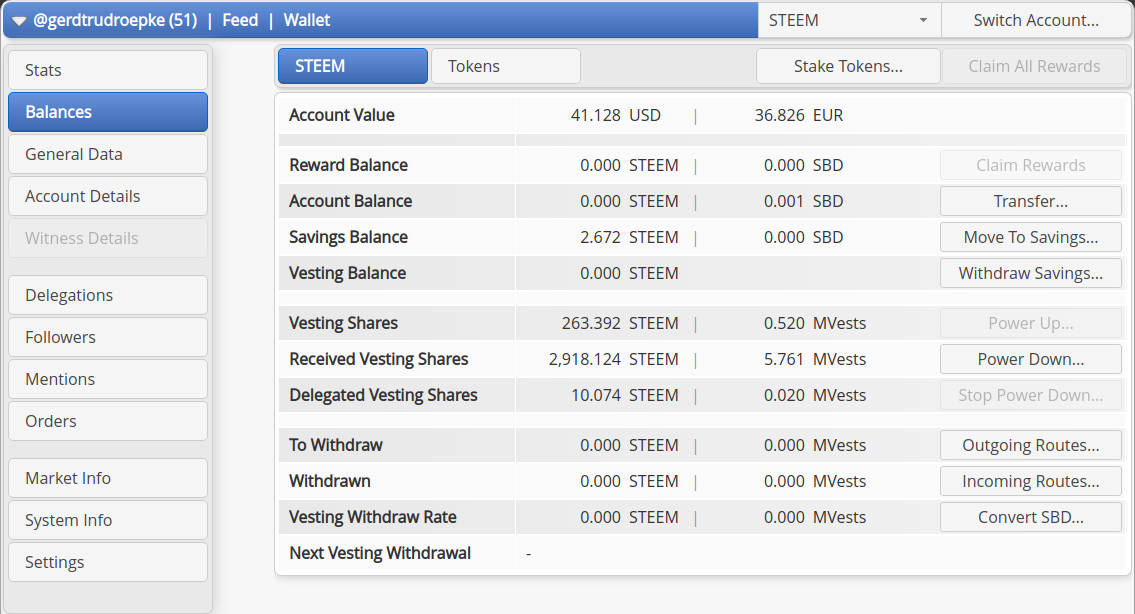The height and width of the screenshot is (614, 1135).
Task: Click the Reward Balance label
Action: [x=348, y=165]
